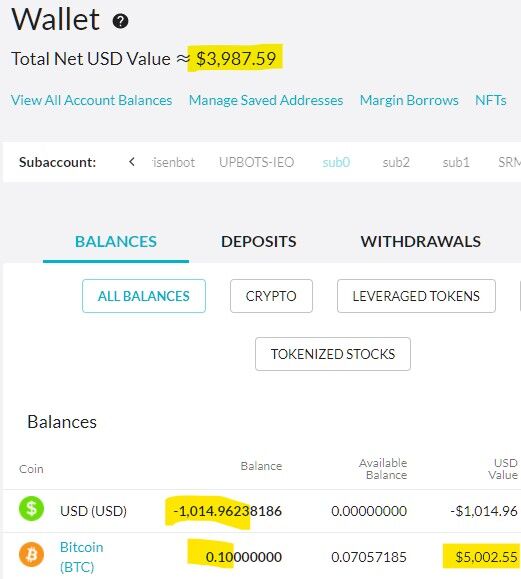Select the Balances tab
Screen dimensions: 521x579
pyautogui.click(x=116, y=241)
